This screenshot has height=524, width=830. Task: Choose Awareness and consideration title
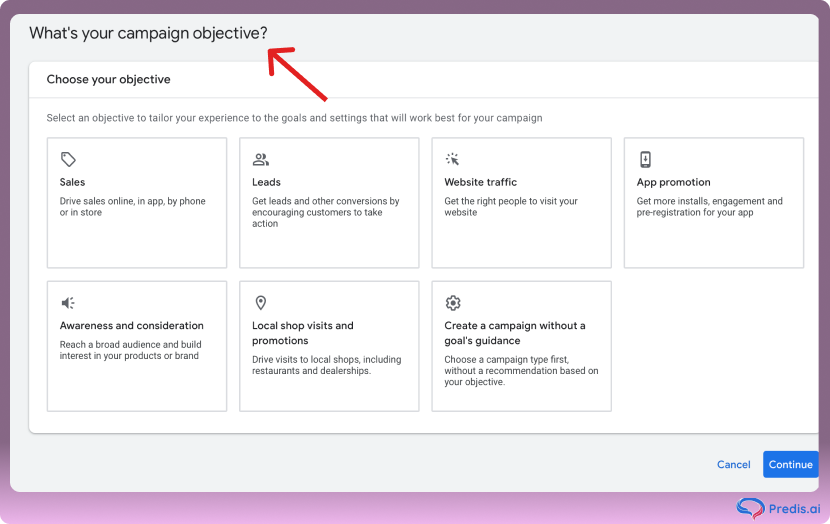pos(131,326)
